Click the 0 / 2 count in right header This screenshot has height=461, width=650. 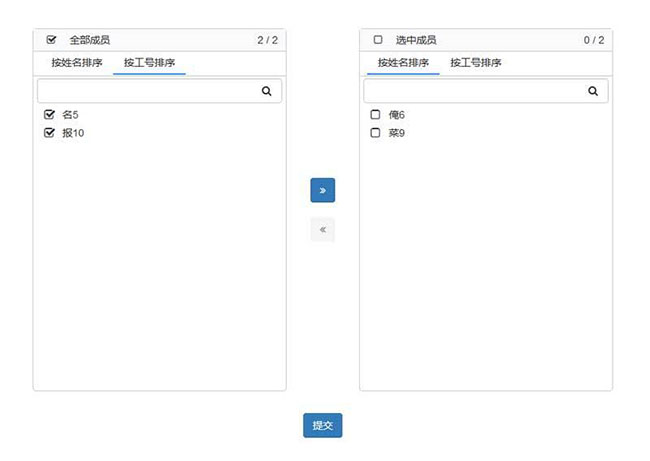(x=593, y=40)
